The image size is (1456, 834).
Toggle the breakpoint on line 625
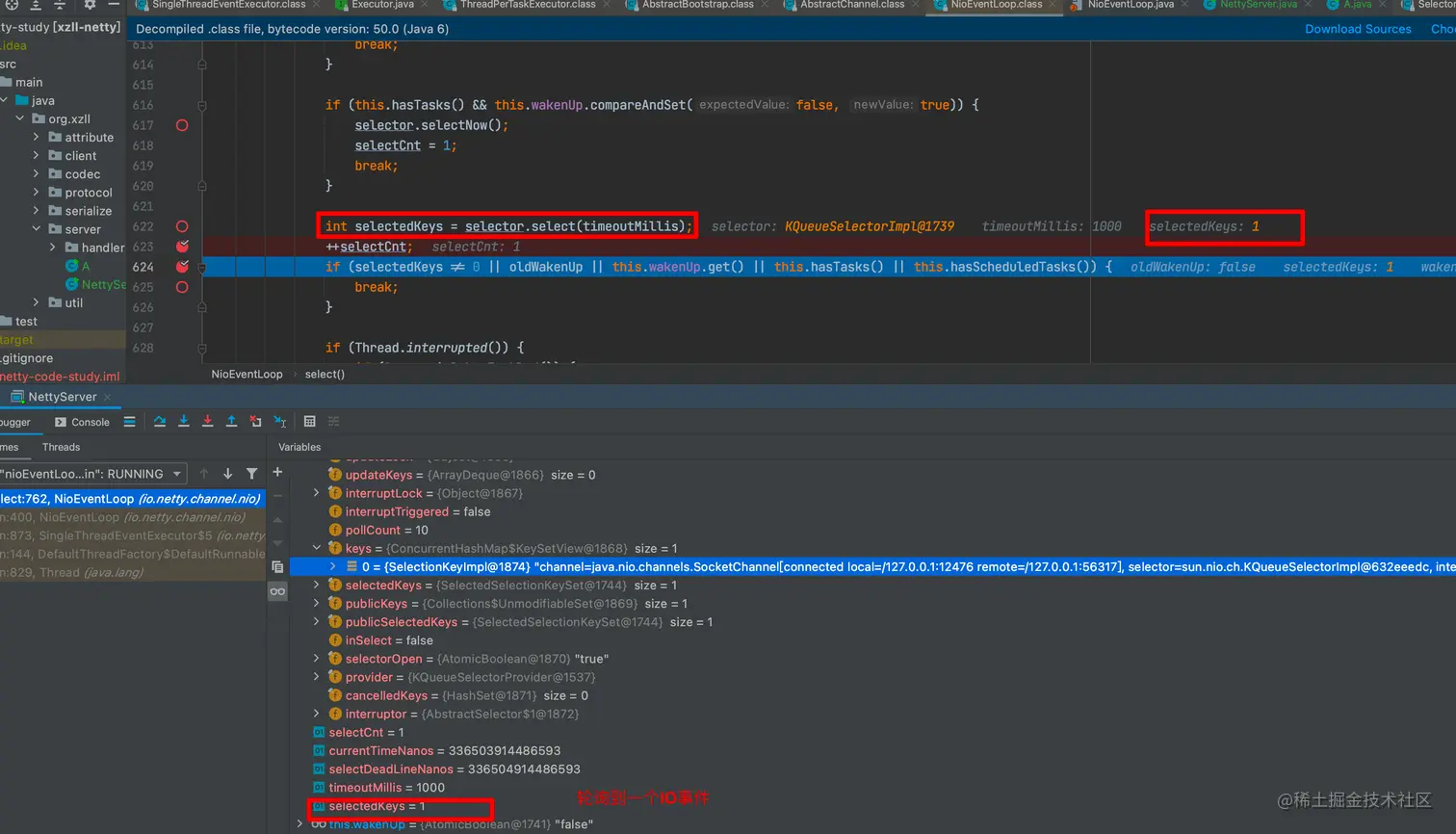[182, 287]
